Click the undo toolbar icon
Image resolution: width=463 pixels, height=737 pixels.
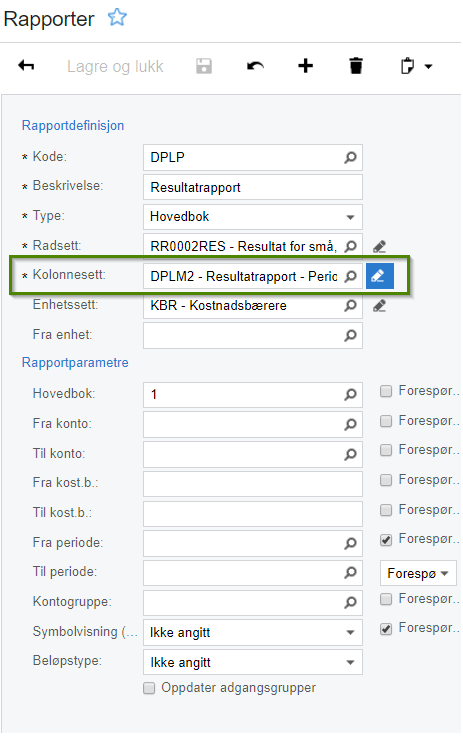click(x=255, y=66)
